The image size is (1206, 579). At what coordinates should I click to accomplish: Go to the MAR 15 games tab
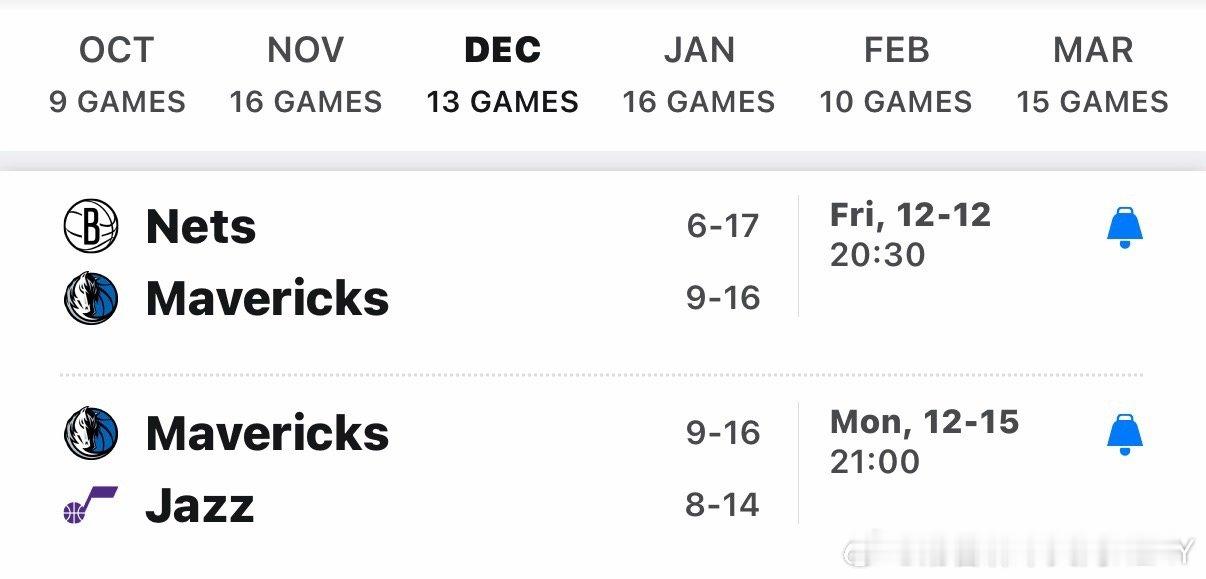click(x=1093, y=75)
